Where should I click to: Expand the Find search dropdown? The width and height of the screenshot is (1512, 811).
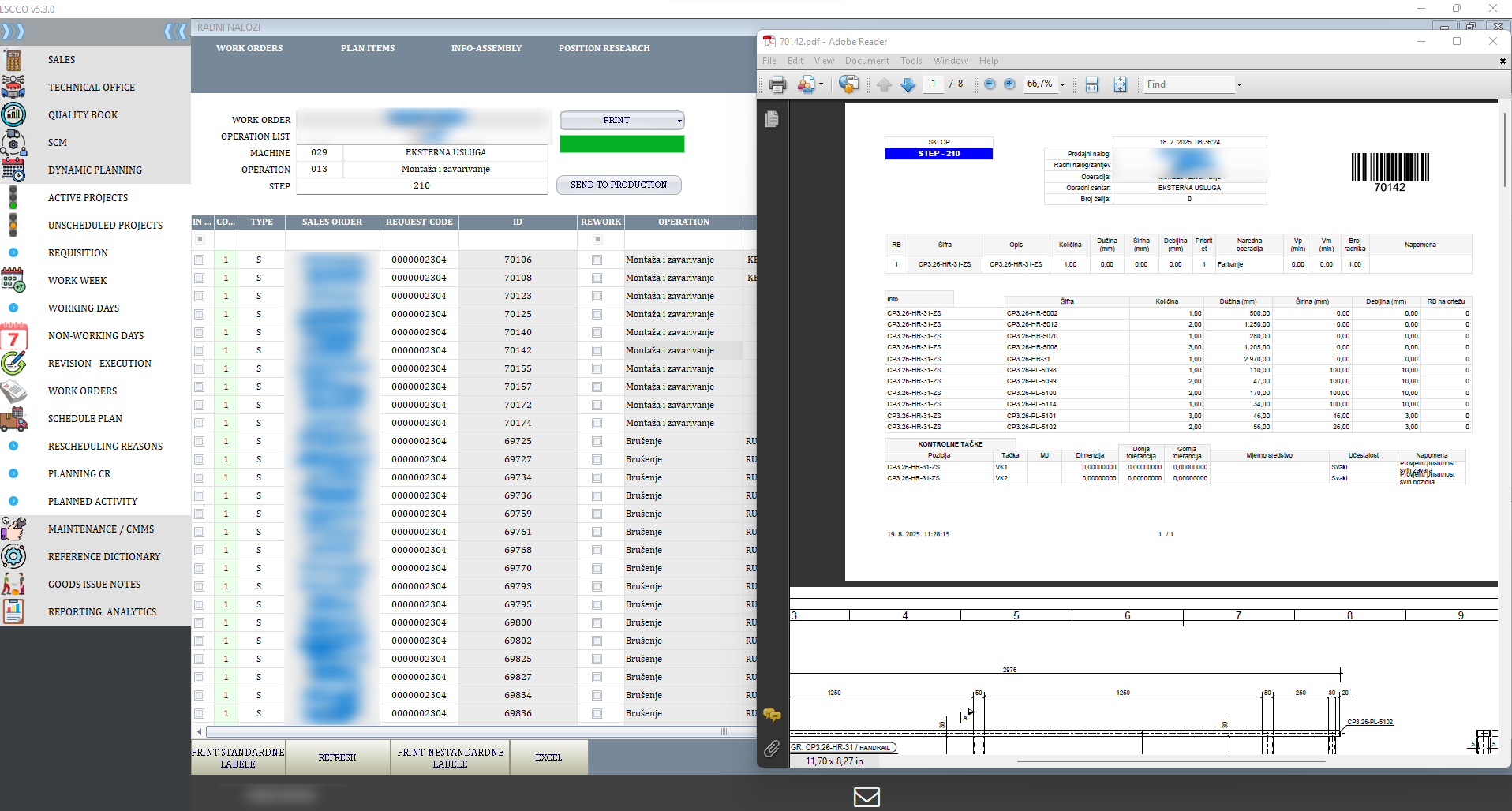[x=1237, y=84]
